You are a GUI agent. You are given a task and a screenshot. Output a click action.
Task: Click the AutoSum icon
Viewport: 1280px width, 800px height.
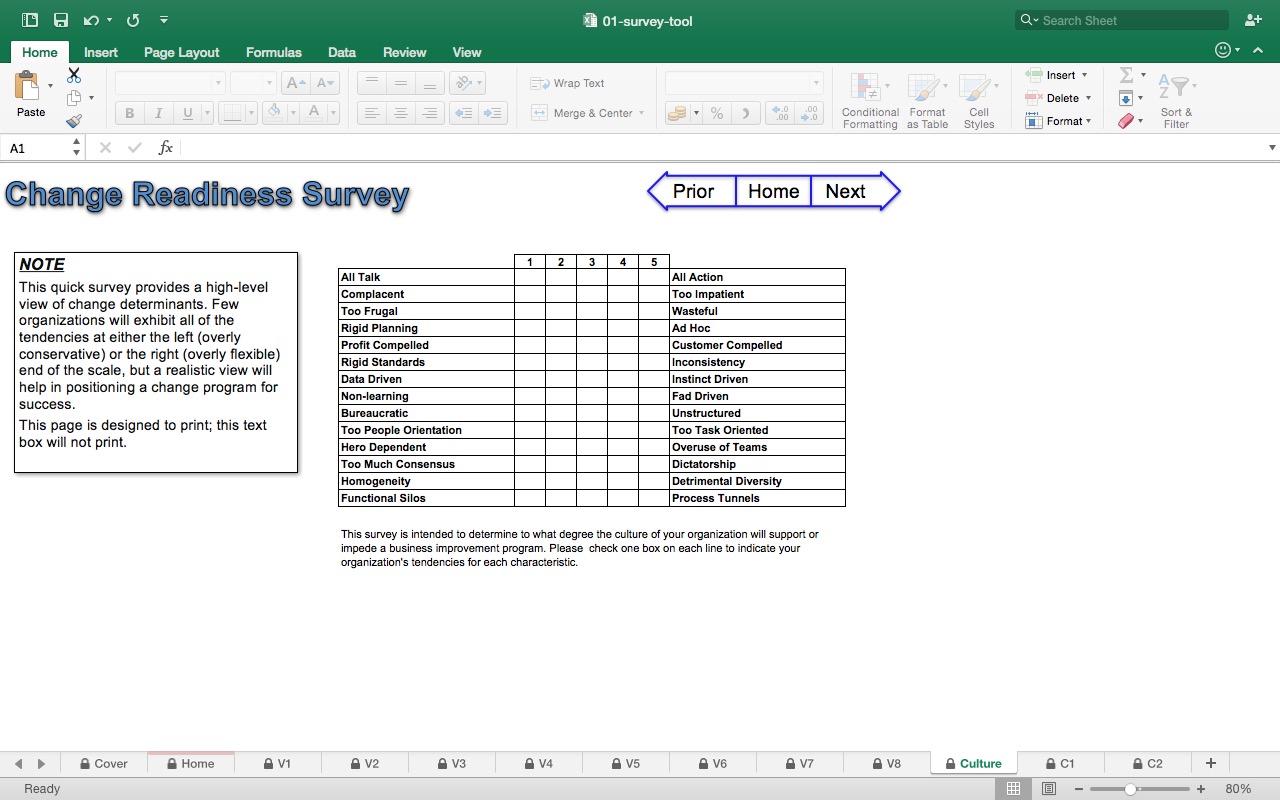coord(1127,74)
